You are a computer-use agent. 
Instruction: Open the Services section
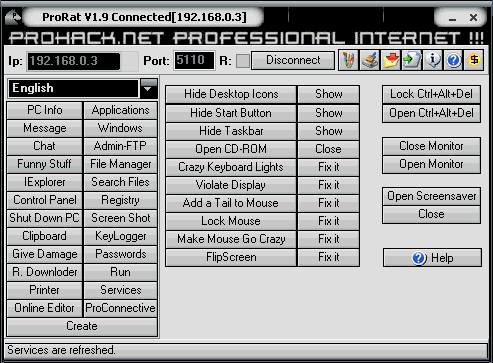tap(120, 290)
